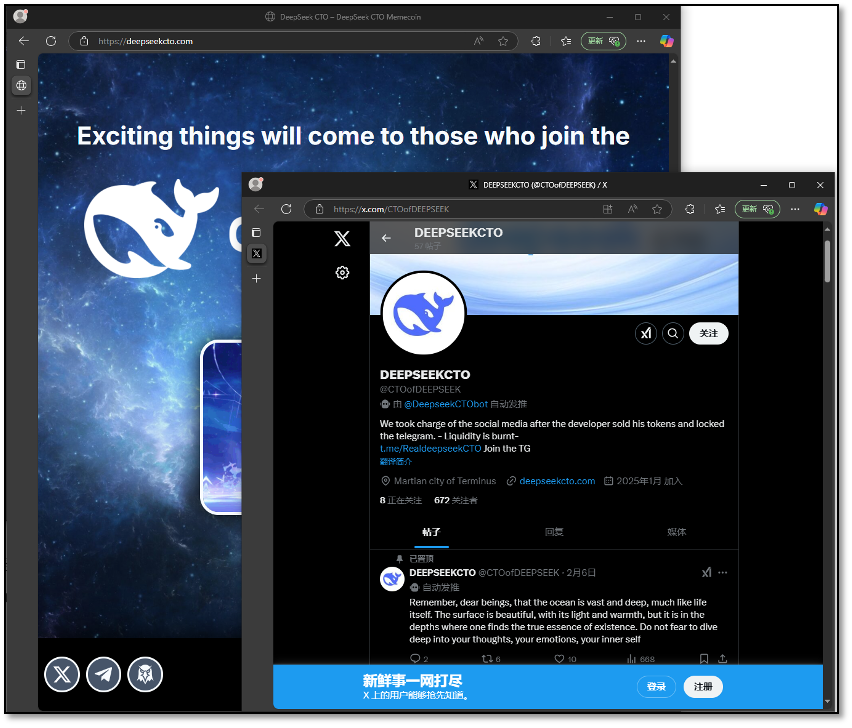This screenshot has width=852, height=728.
Task: Click the X social icon on DeepSeek site
Action: tap(62, 675)
